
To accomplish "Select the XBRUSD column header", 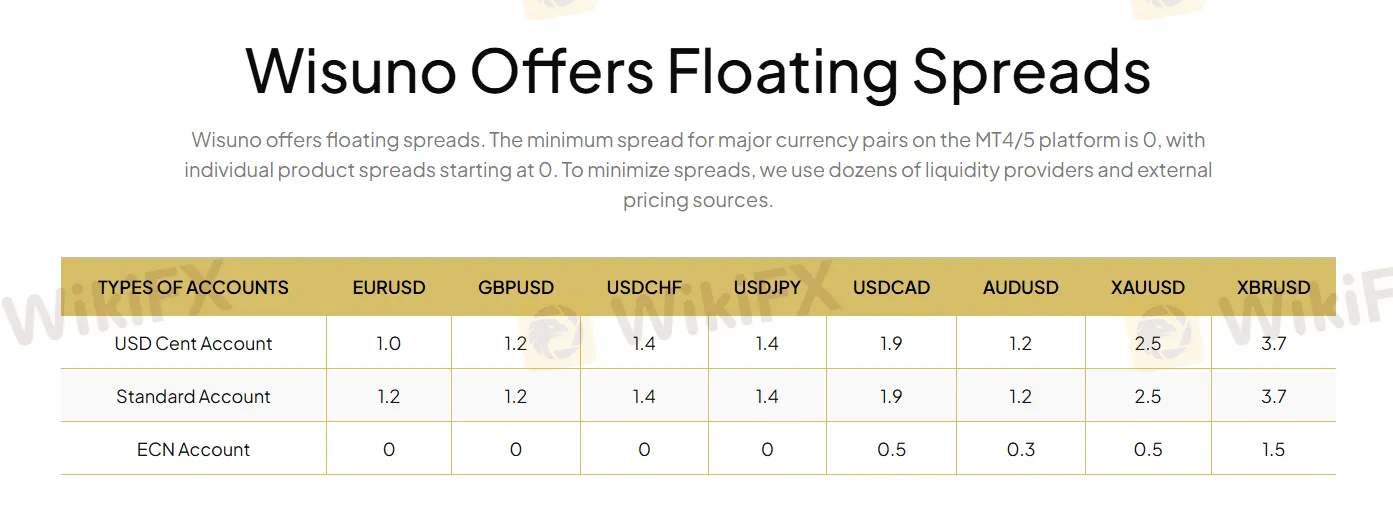I will [x=1273, y=288].
